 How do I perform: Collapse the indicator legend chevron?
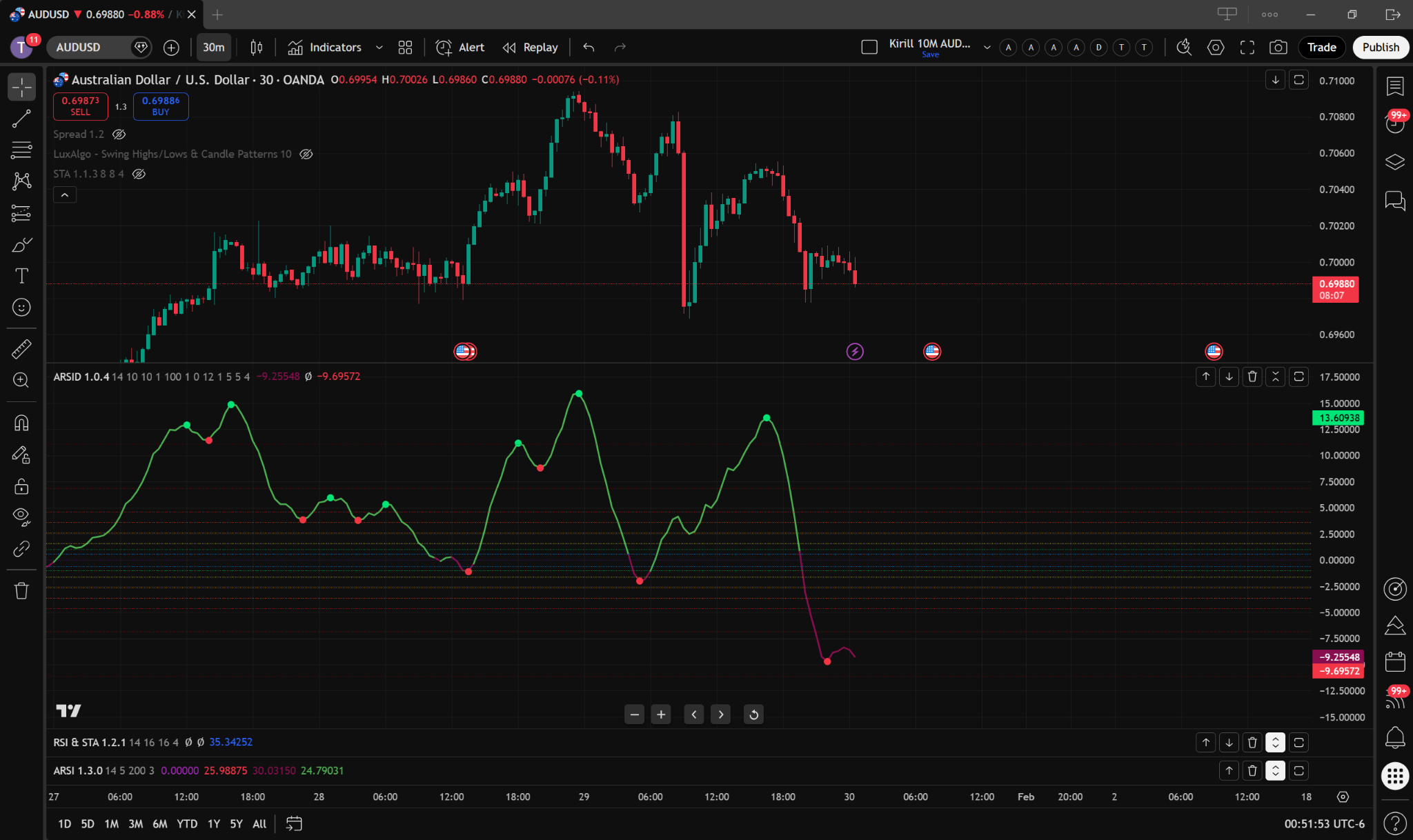(x=65, y=195)
